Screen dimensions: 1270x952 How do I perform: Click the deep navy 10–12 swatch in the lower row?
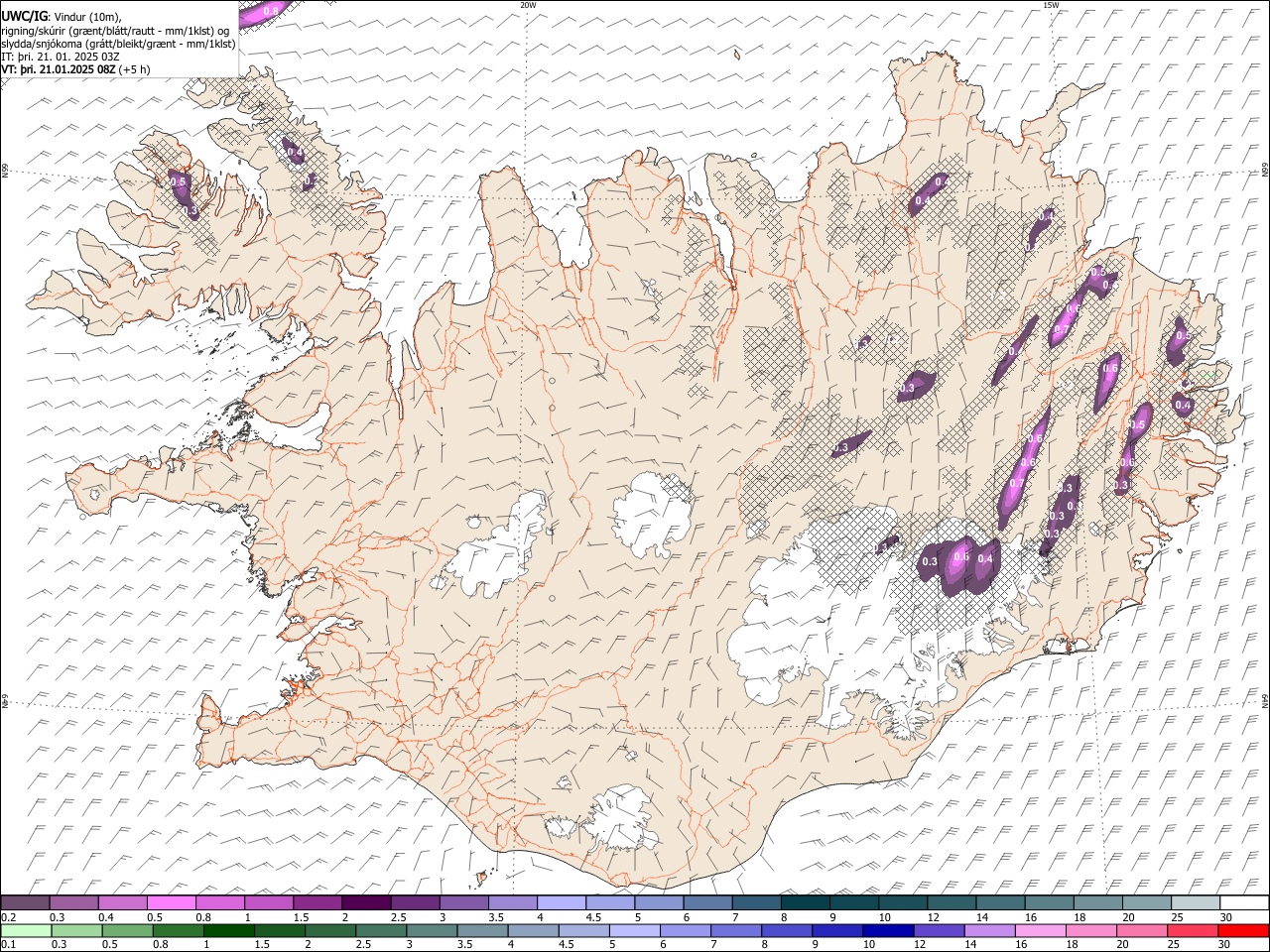click(888, 930)
